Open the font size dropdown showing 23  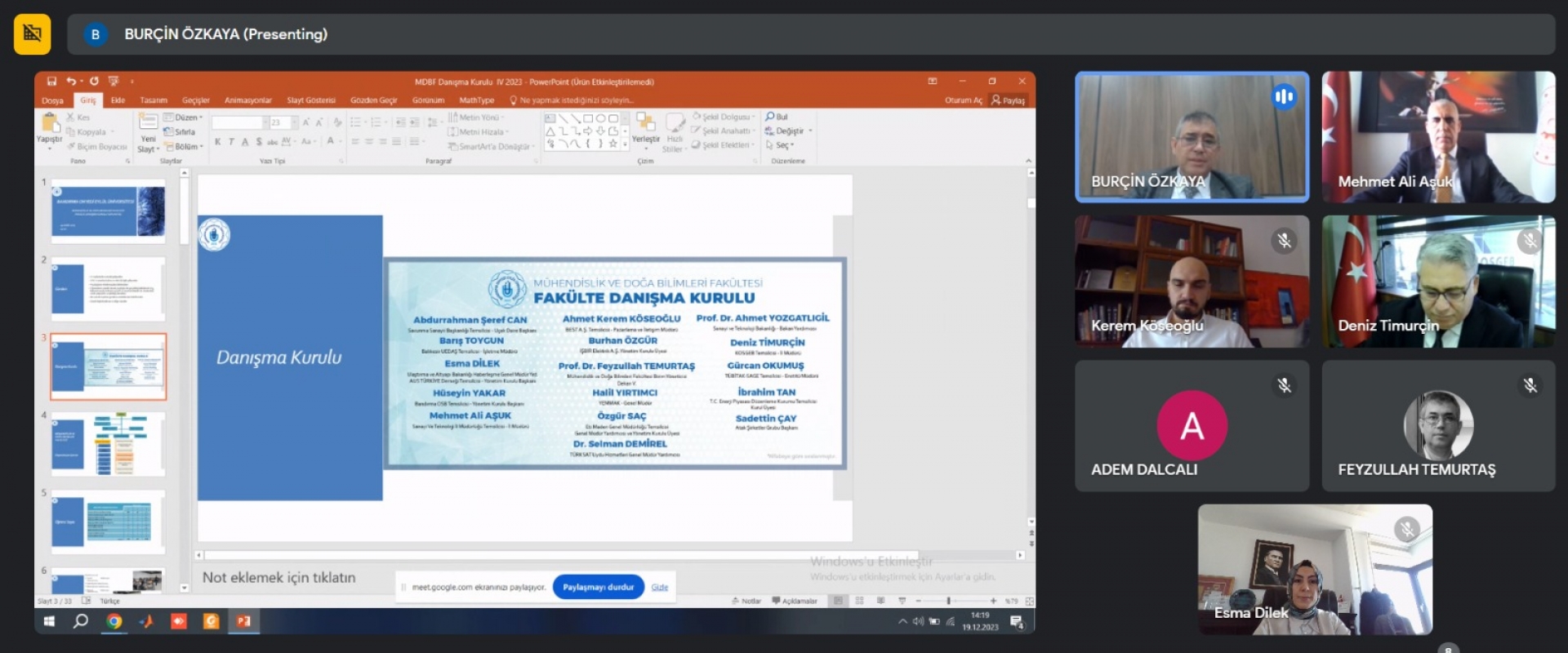point(294,122)
